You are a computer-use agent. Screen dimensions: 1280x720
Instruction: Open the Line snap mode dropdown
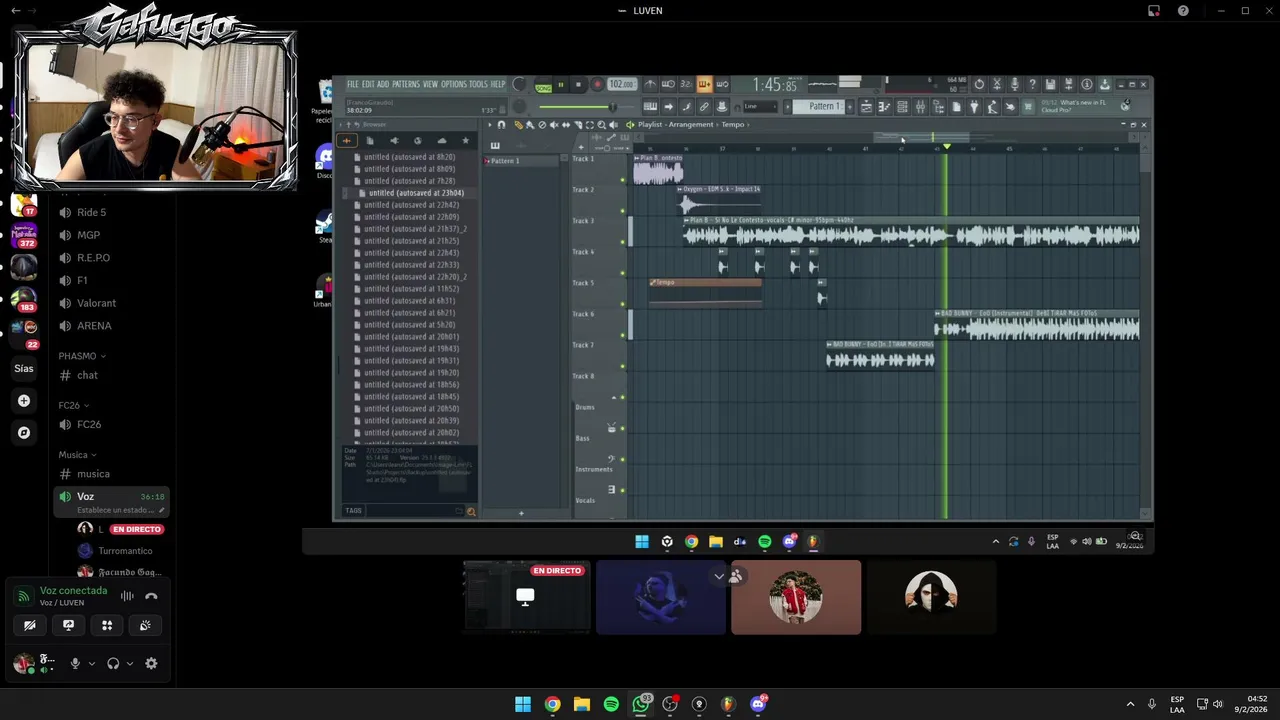pos(758,107)
